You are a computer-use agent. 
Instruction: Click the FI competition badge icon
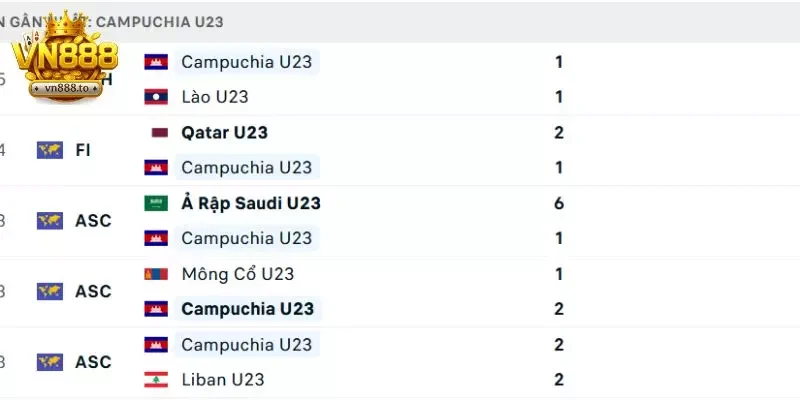click(49, 150)
